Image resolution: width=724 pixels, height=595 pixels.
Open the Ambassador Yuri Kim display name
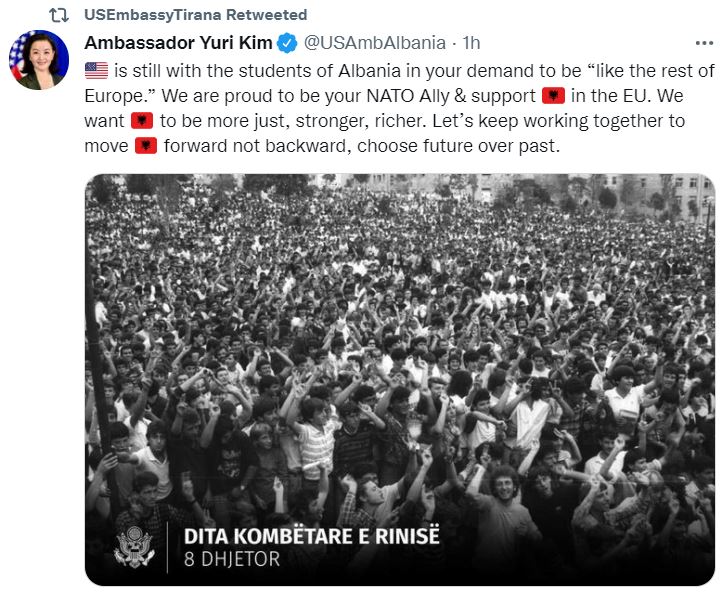click(178, 43)
